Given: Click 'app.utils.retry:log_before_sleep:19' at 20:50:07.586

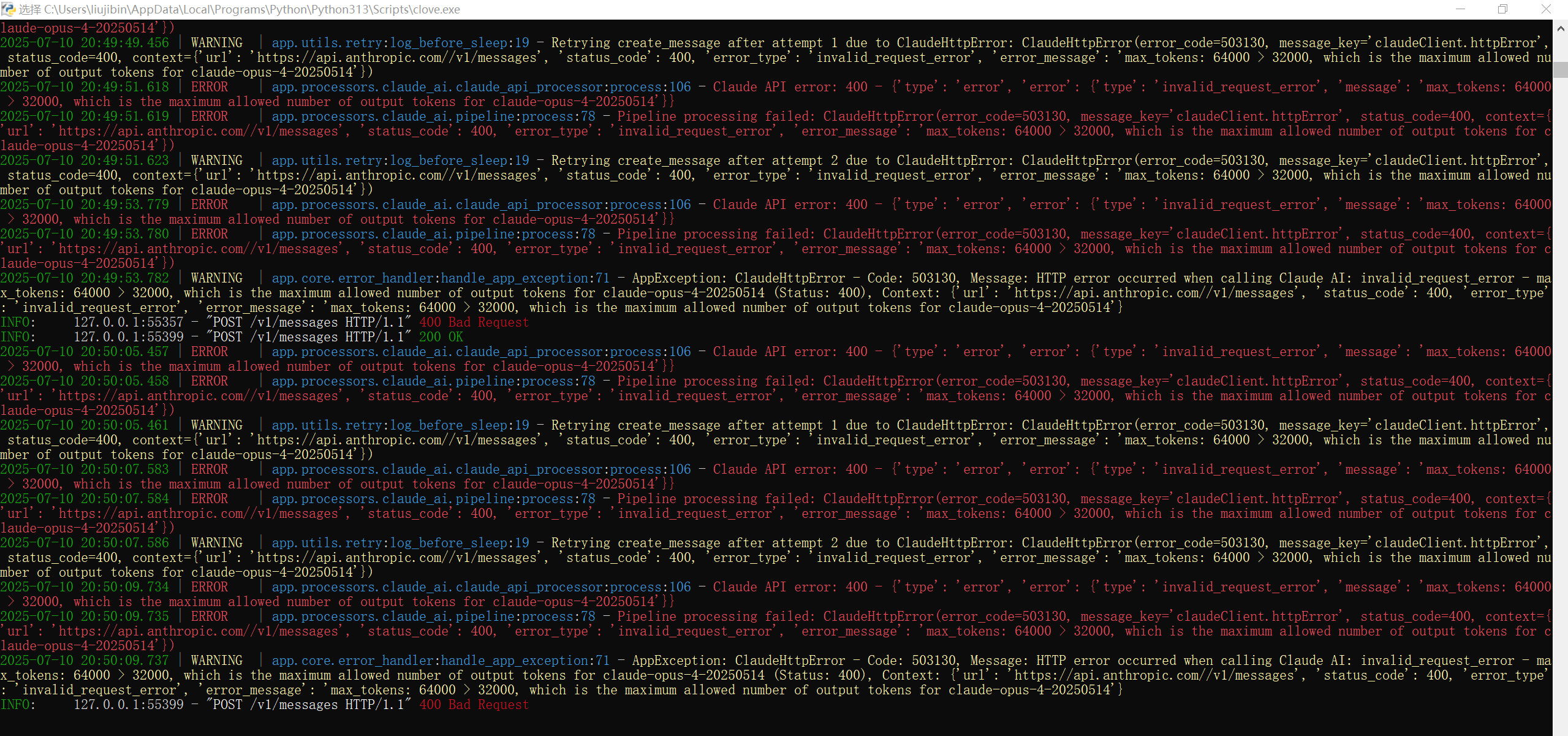Looking at the screenshot, I should (400, 543).
